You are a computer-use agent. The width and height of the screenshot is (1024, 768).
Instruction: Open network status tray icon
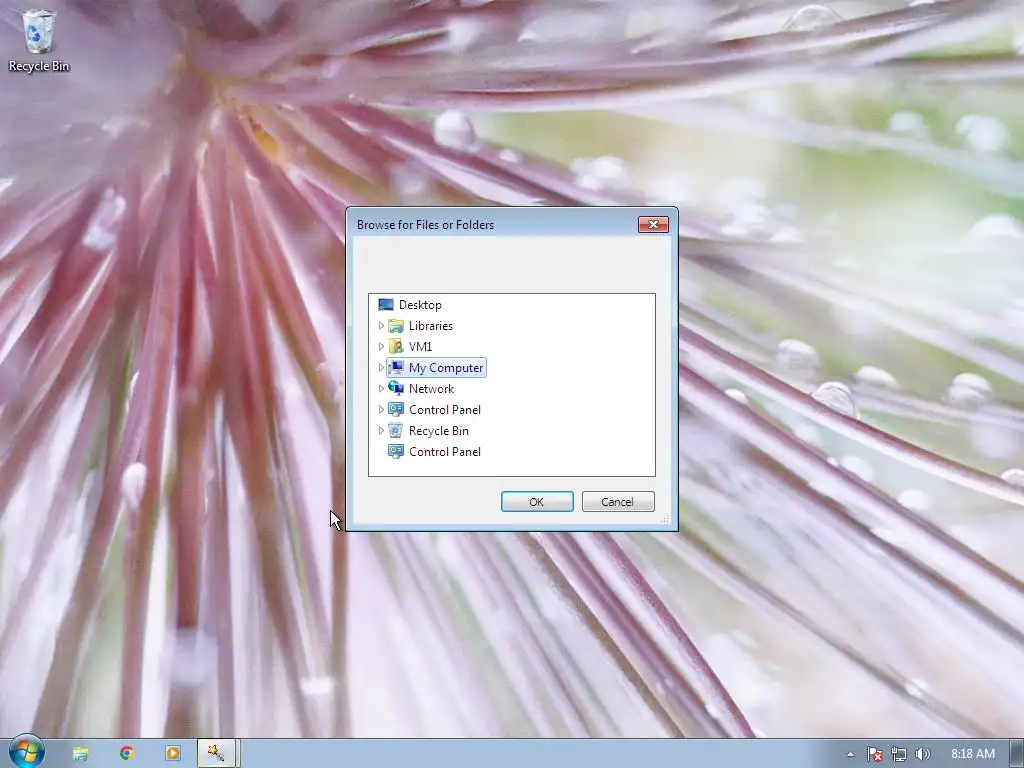899,754
